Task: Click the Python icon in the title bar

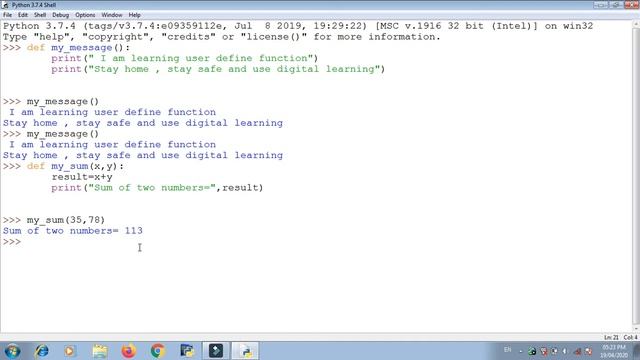Action: tap(5, 5)
